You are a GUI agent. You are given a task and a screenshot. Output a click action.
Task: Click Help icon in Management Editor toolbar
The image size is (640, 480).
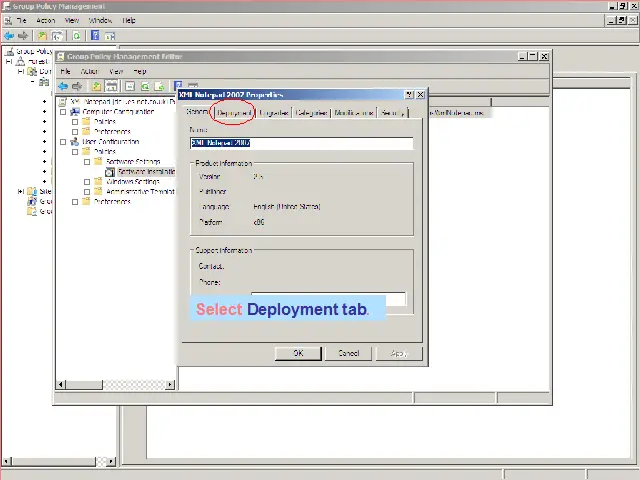(x=178, y=86)
